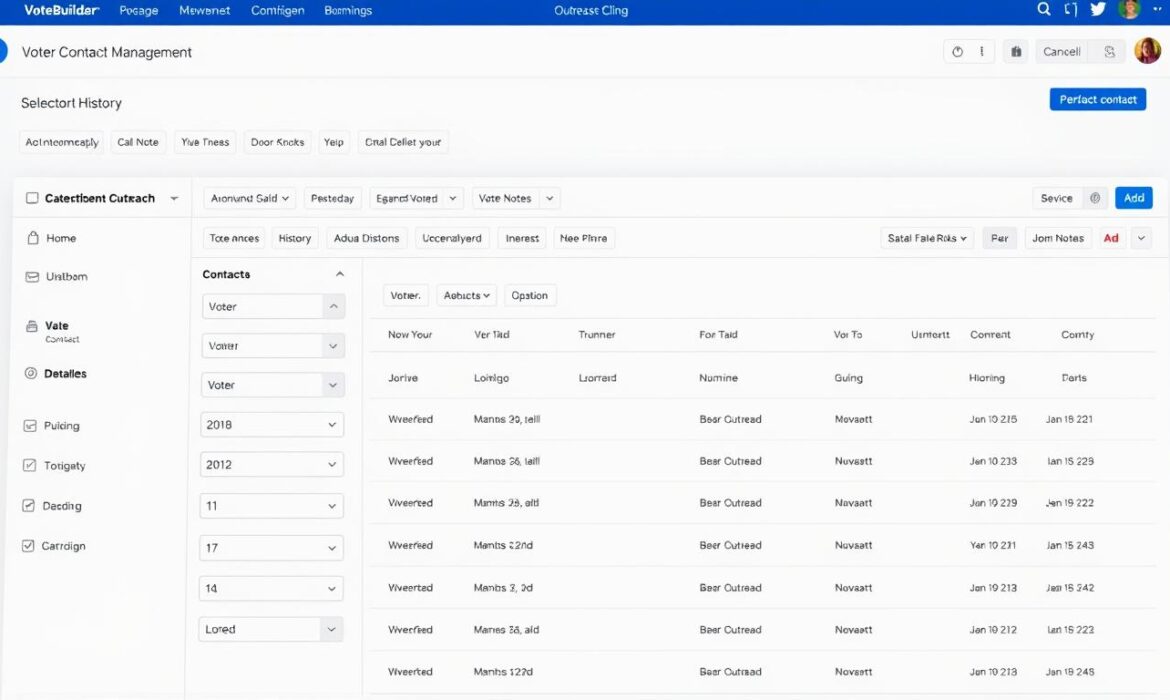Image resolution: width=1170 pixels, height=700 pixels.
Task: Enable the Carrdign checkbox
Action: 30,545
